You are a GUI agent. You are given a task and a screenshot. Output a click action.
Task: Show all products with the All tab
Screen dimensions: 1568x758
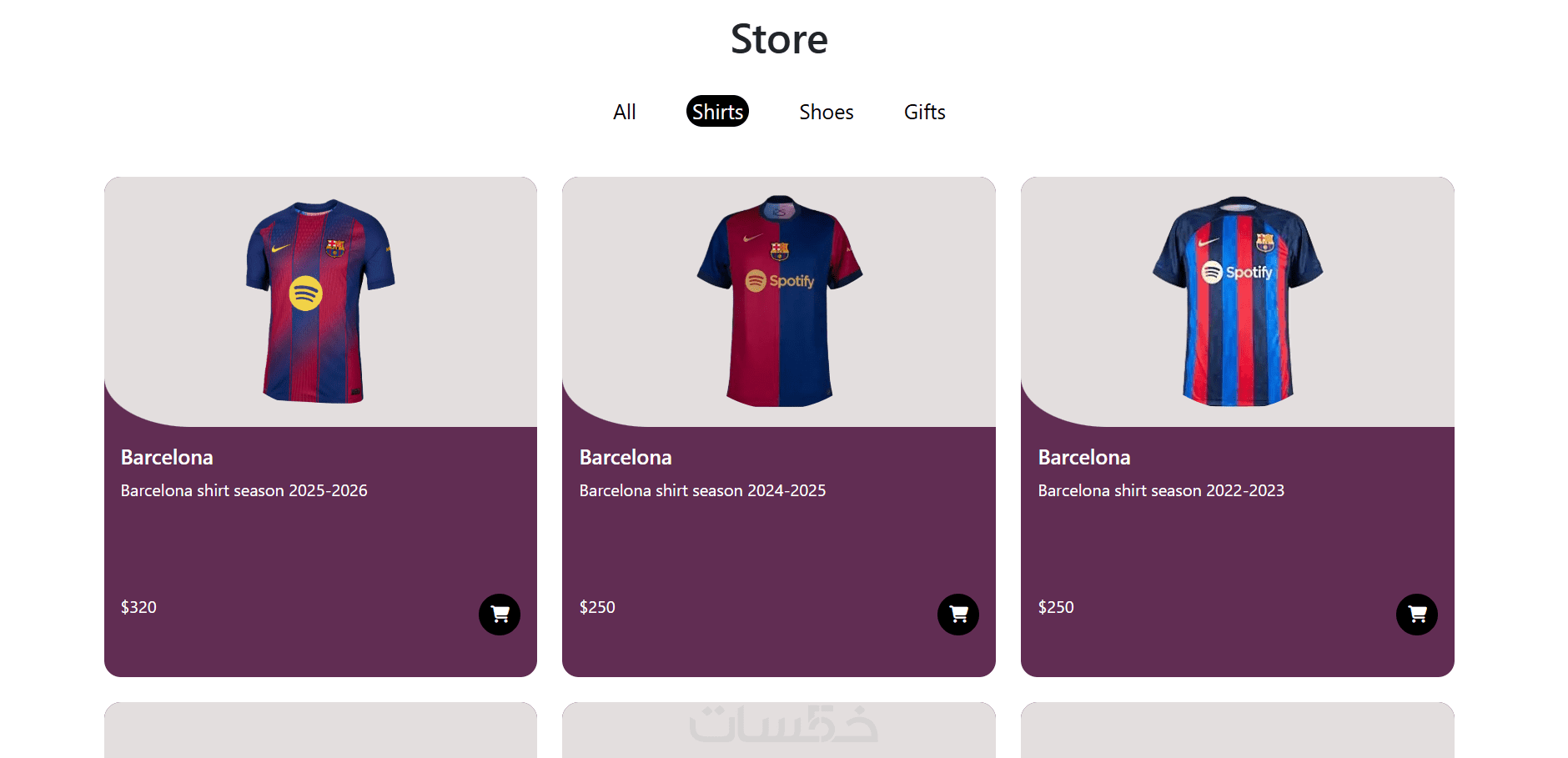coord(624,112)
